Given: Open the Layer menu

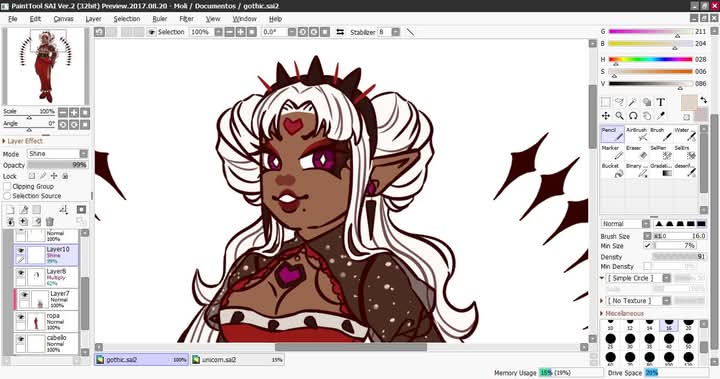Looking at the screenshot, I should pyautogui.click(x=93, y=19).
